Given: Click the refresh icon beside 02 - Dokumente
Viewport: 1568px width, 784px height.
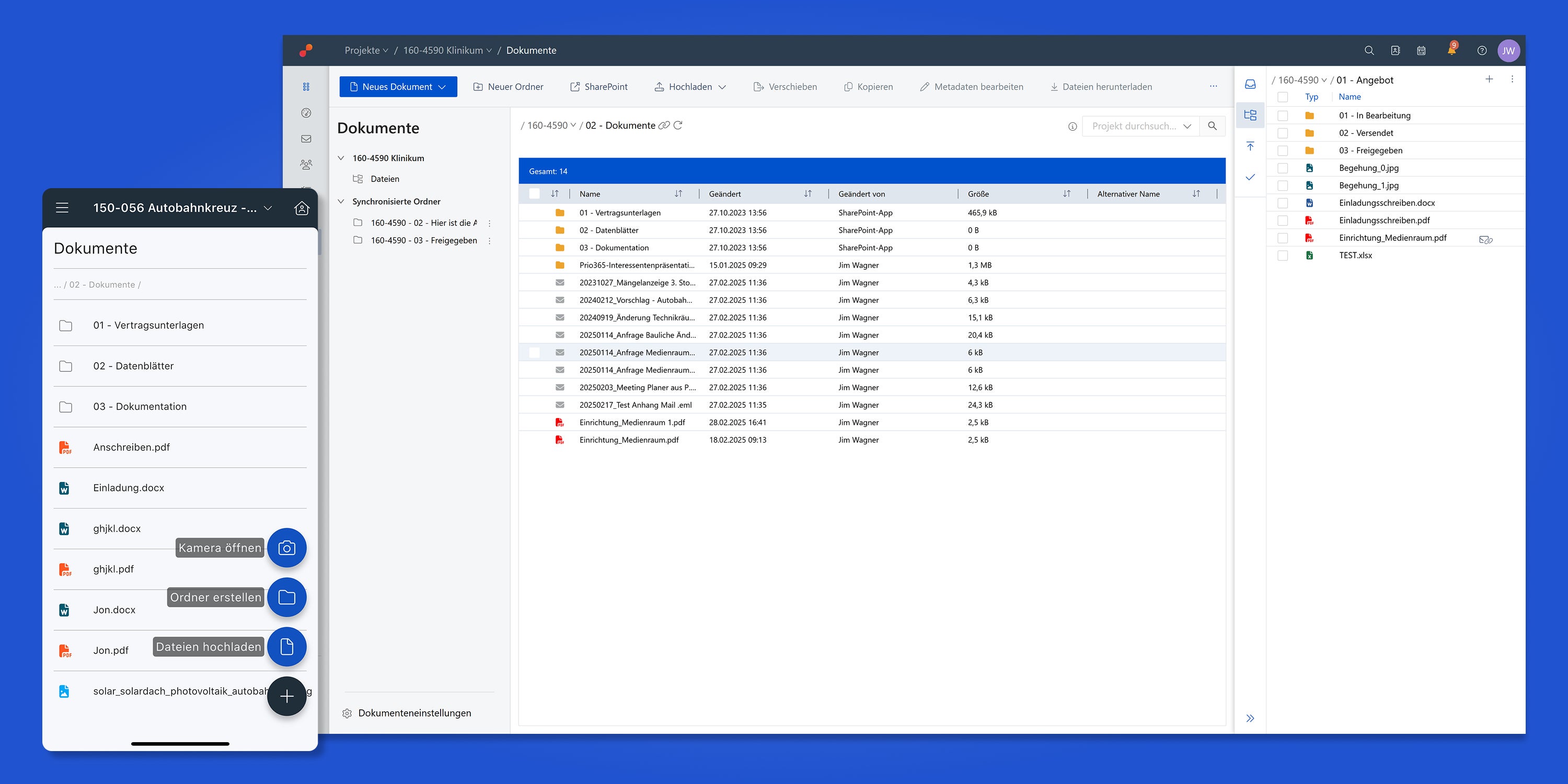Looking at the screenshot, I should coord(678,125).
